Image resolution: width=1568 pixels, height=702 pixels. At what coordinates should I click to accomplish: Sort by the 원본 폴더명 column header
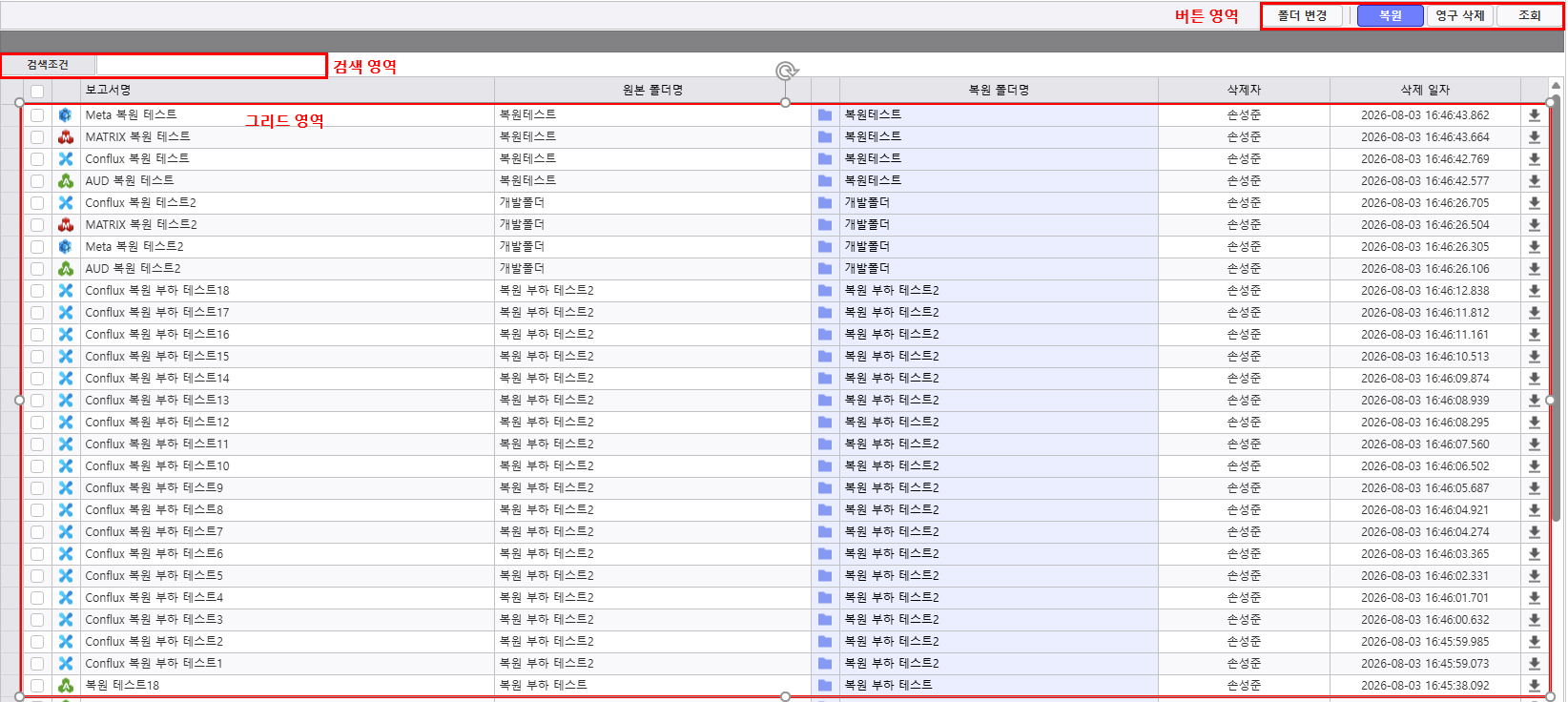652,90
